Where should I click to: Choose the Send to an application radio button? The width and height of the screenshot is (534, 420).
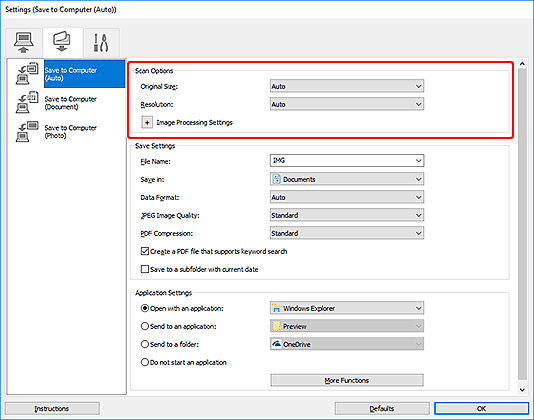(x=145, y=326)
